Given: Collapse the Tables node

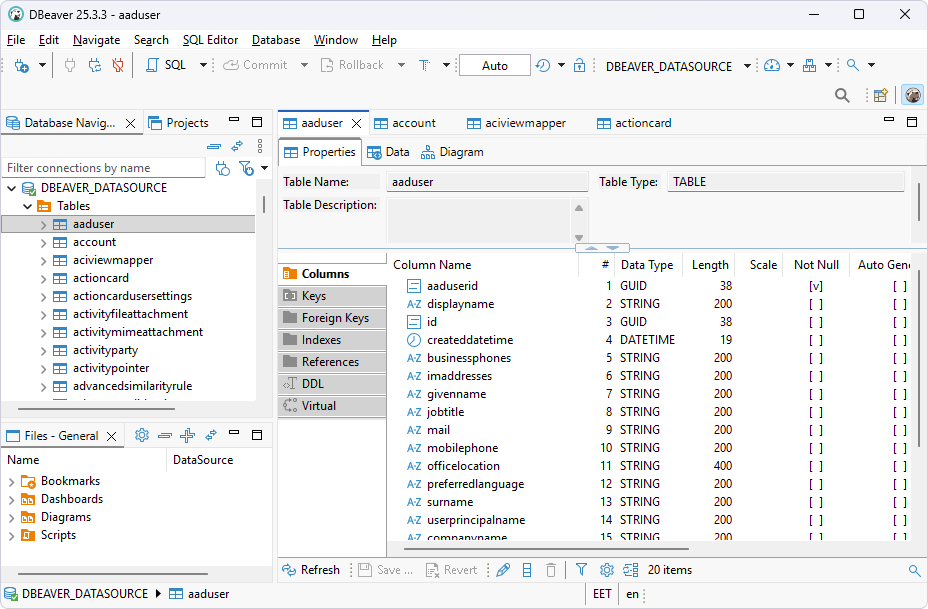Looking at the screenshot, I should [x=27, y=205].
